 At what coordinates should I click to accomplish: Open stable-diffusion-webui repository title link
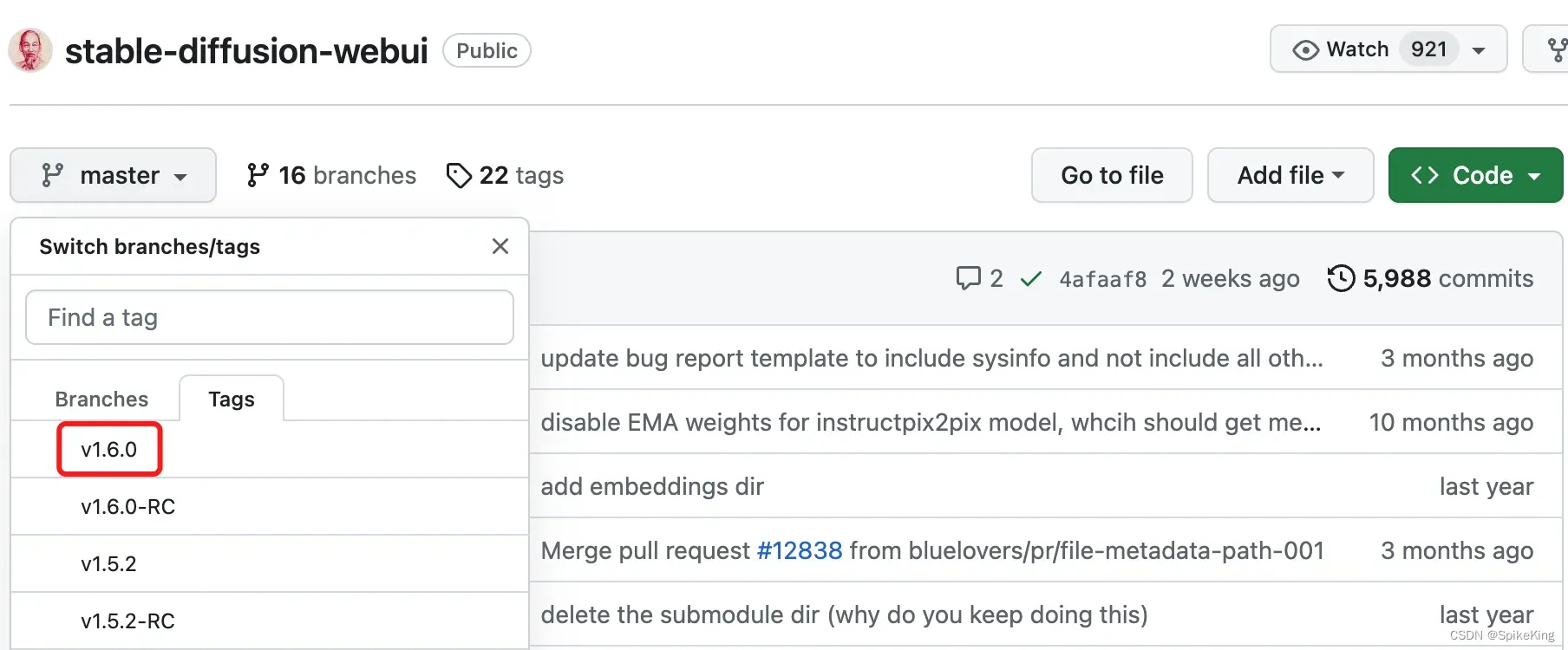(246, 51)
